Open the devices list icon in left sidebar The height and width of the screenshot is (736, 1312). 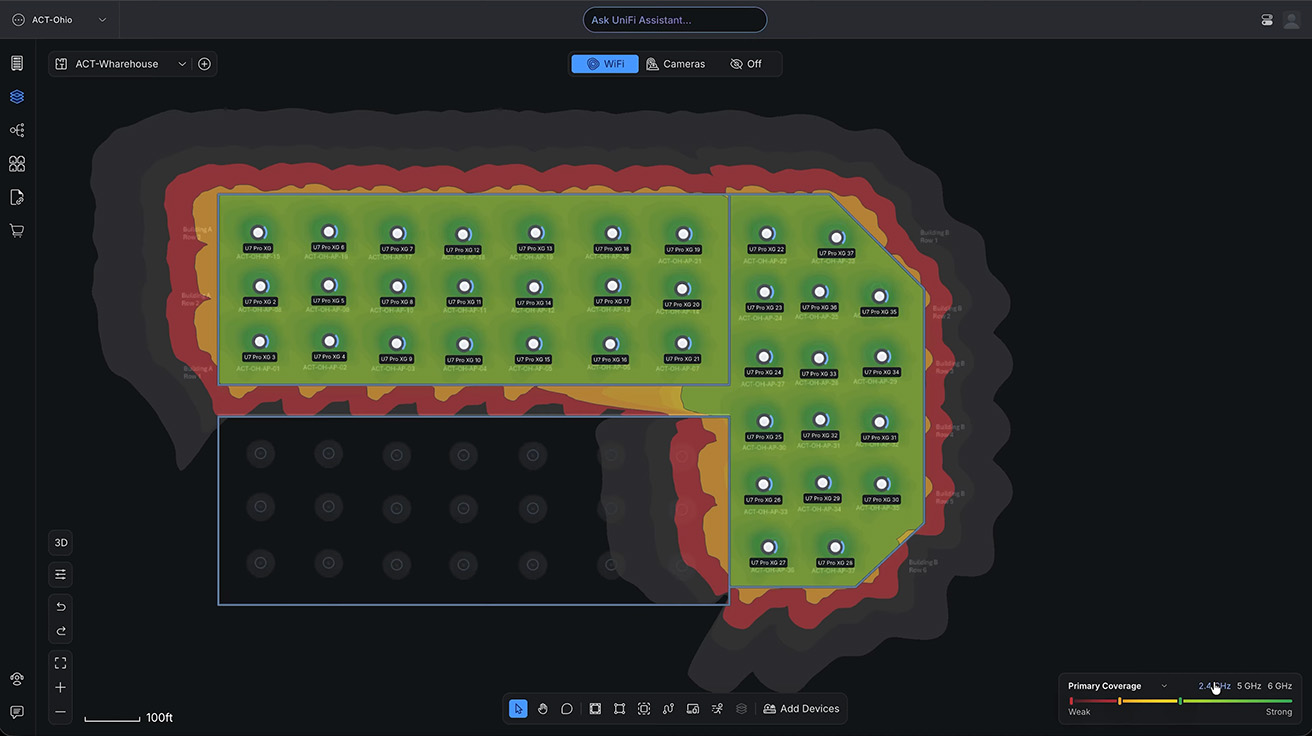pos(17,63)
